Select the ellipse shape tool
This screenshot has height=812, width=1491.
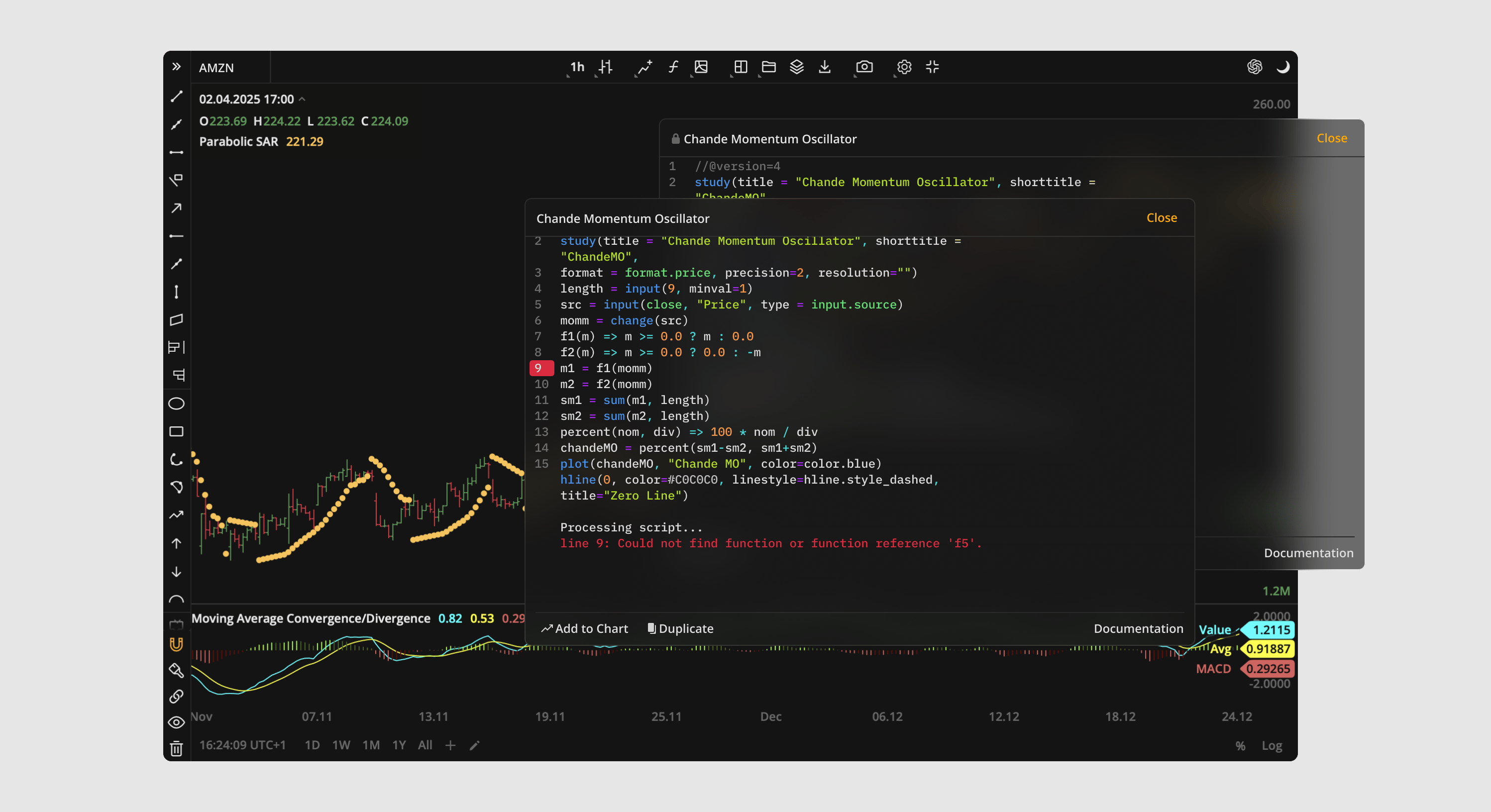[177, 404]
